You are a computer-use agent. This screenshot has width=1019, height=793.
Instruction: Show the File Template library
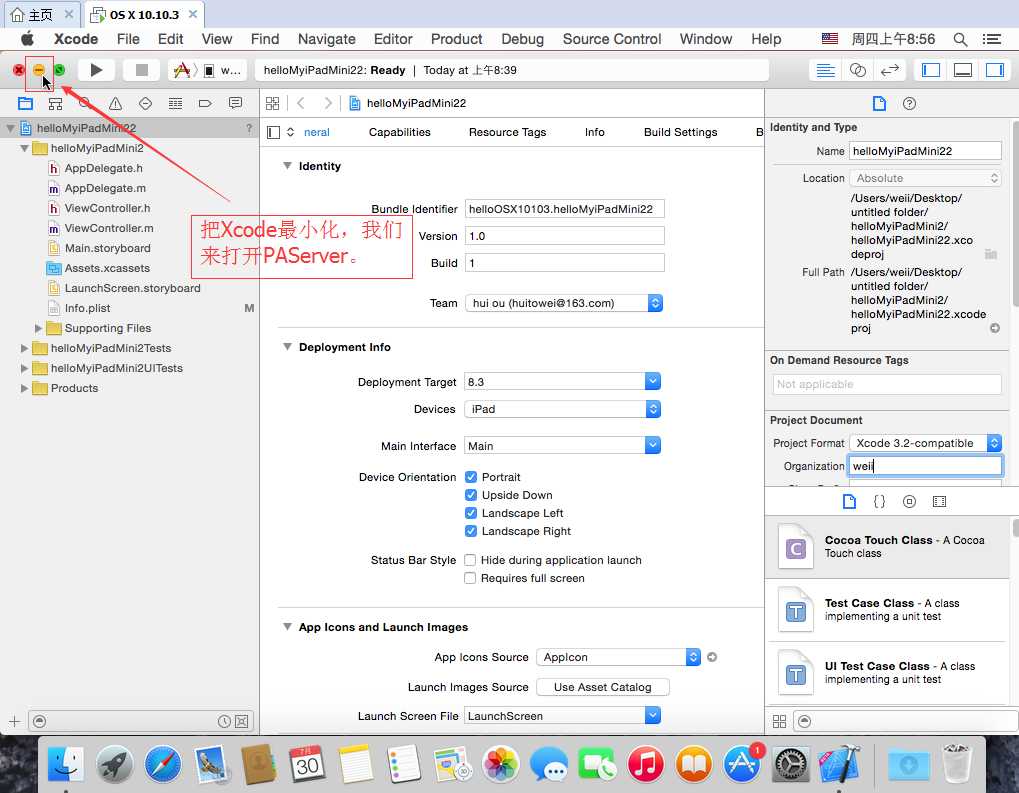coord(849,502)
